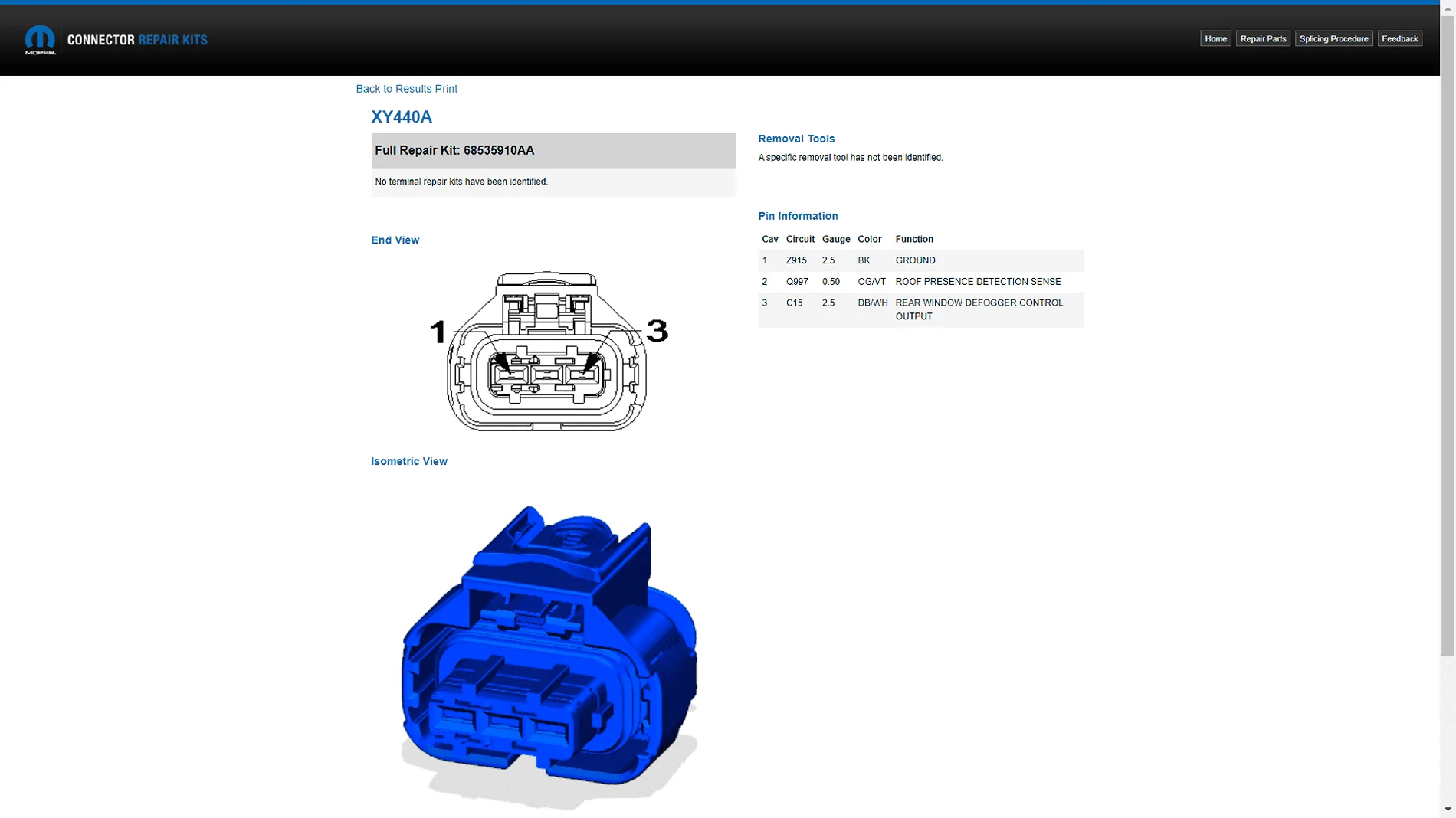The image size is (1456, 818).
Task: Click the DB/WH color cell
Action: click(873, 303)
